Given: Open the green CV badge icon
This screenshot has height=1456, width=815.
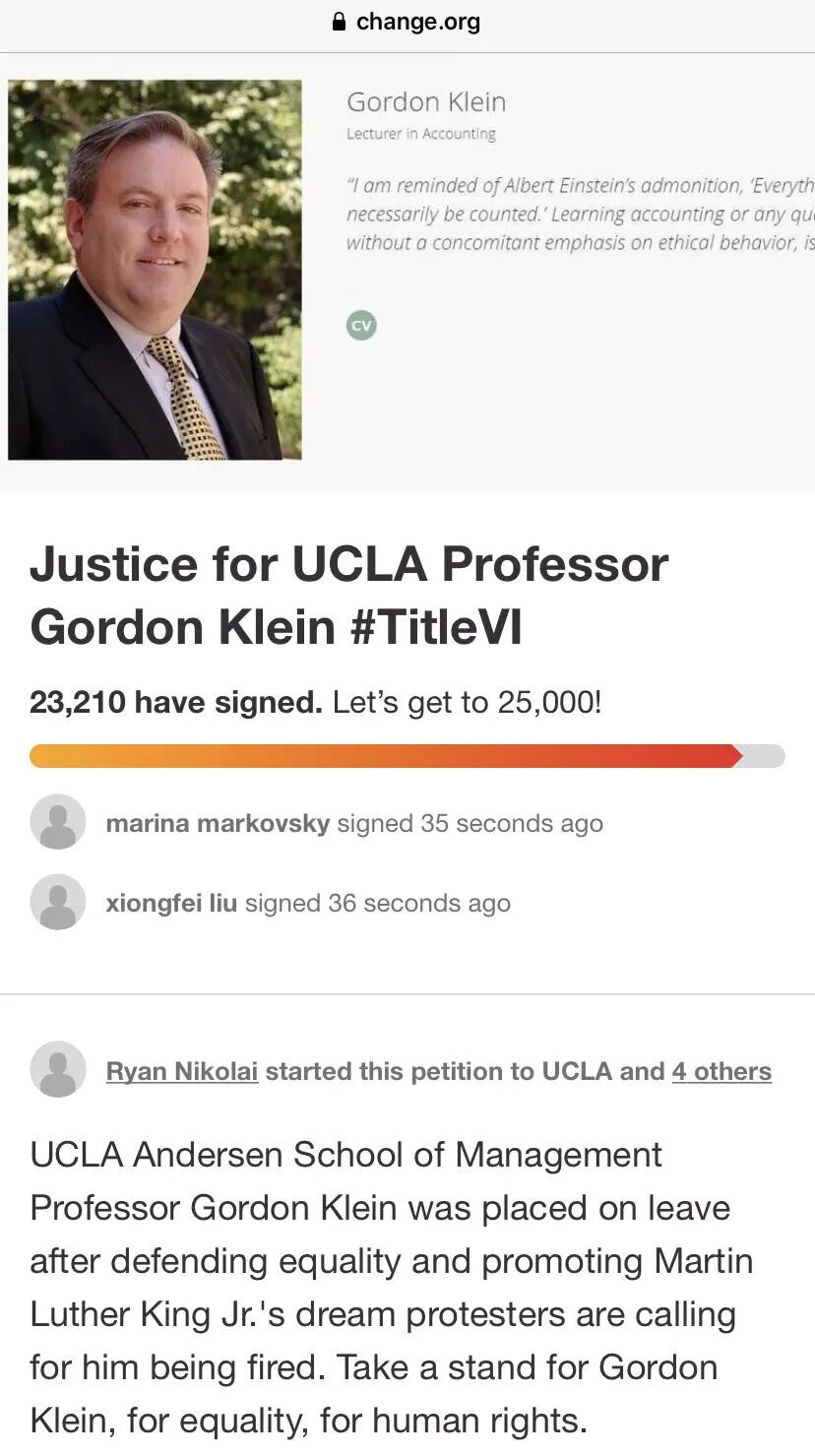Looking at the screenshot, I should tap(361, 326).
